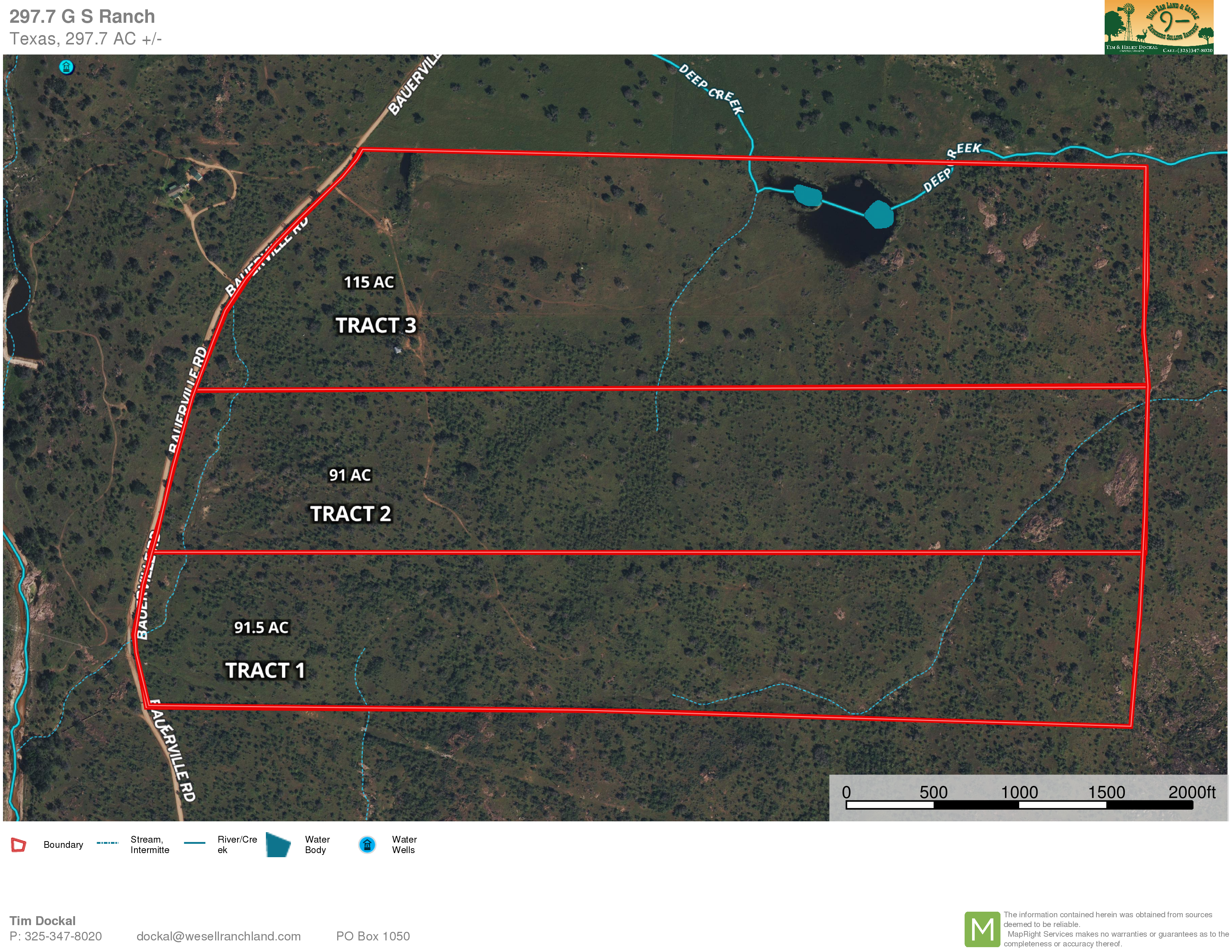Click the 91.5 AC acreage label
Screen dimensions: 1232x952
click(261, 627)
